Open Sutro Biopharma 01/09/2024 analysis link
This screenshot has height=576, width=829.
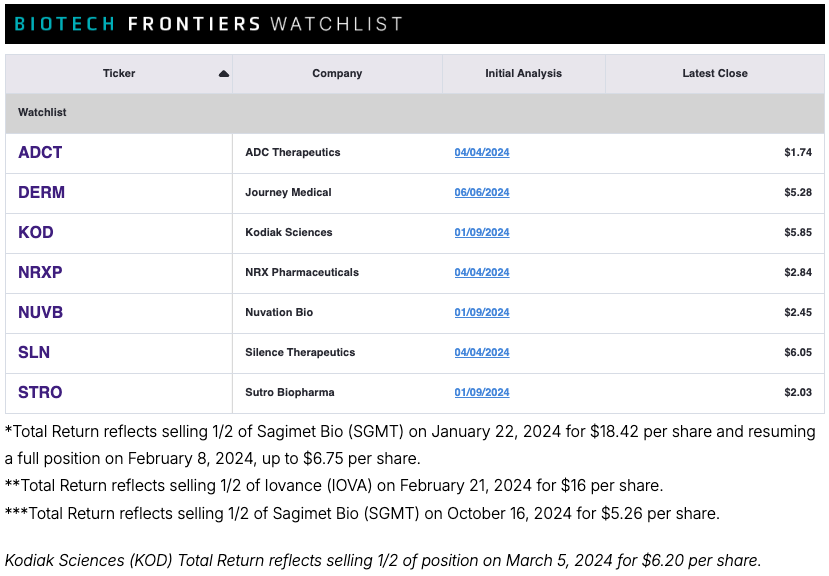[x=482, y=392]
